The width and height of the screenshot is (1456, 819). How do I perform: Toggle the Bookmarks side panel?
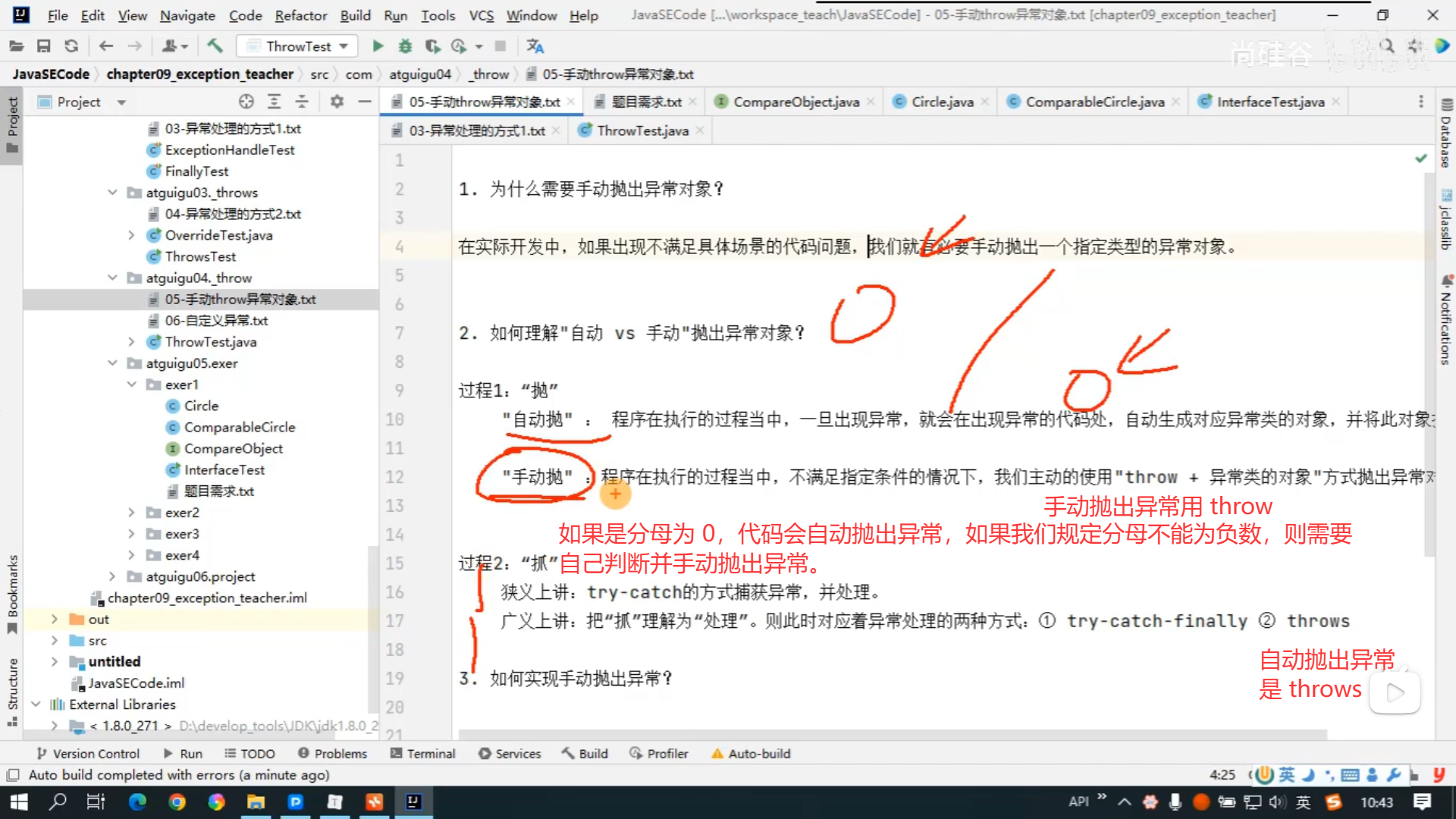[x=12, y=591]
